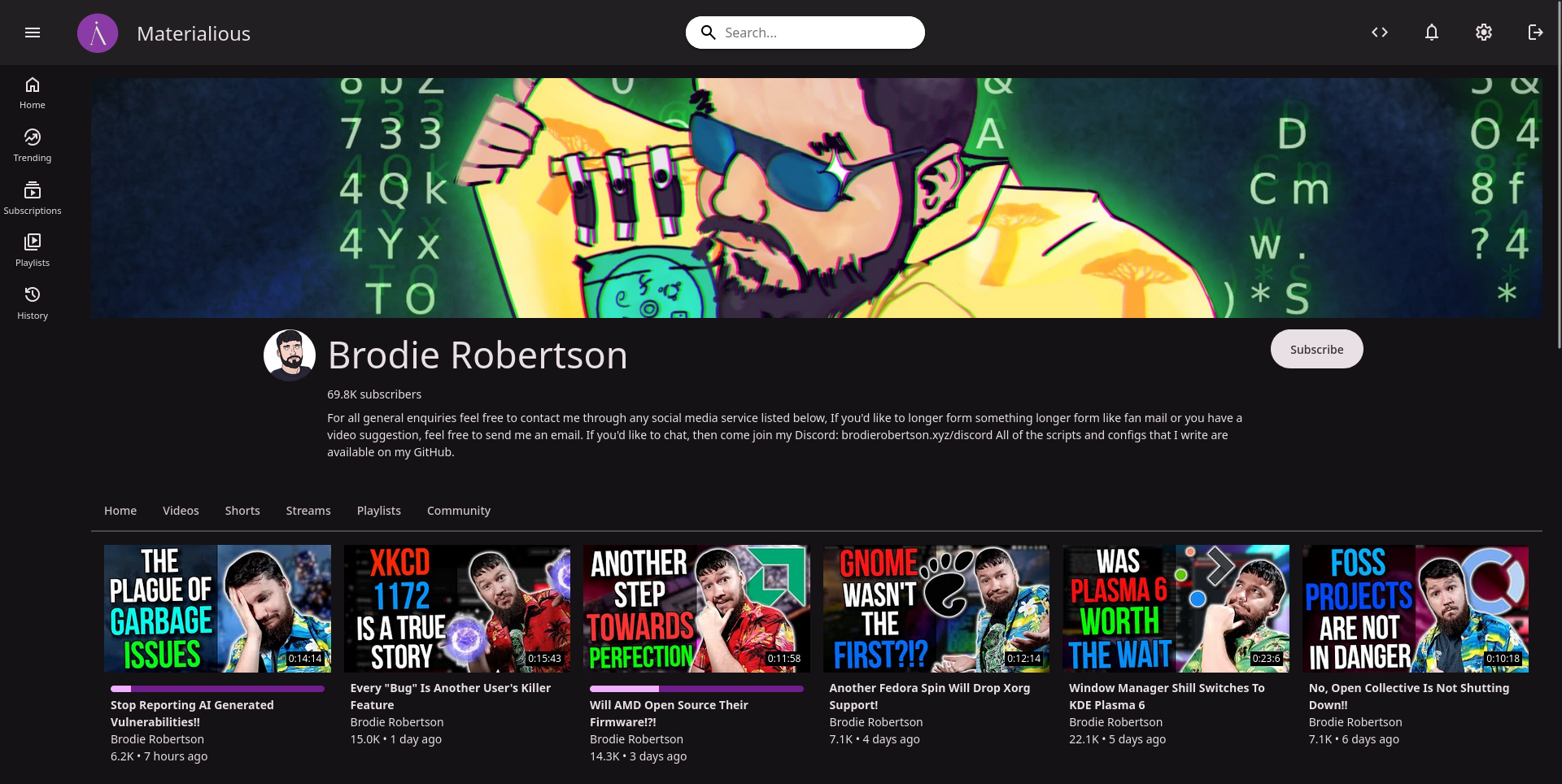Open 'GNOME Wasn't The First' thumbnail

click(936, 608)
